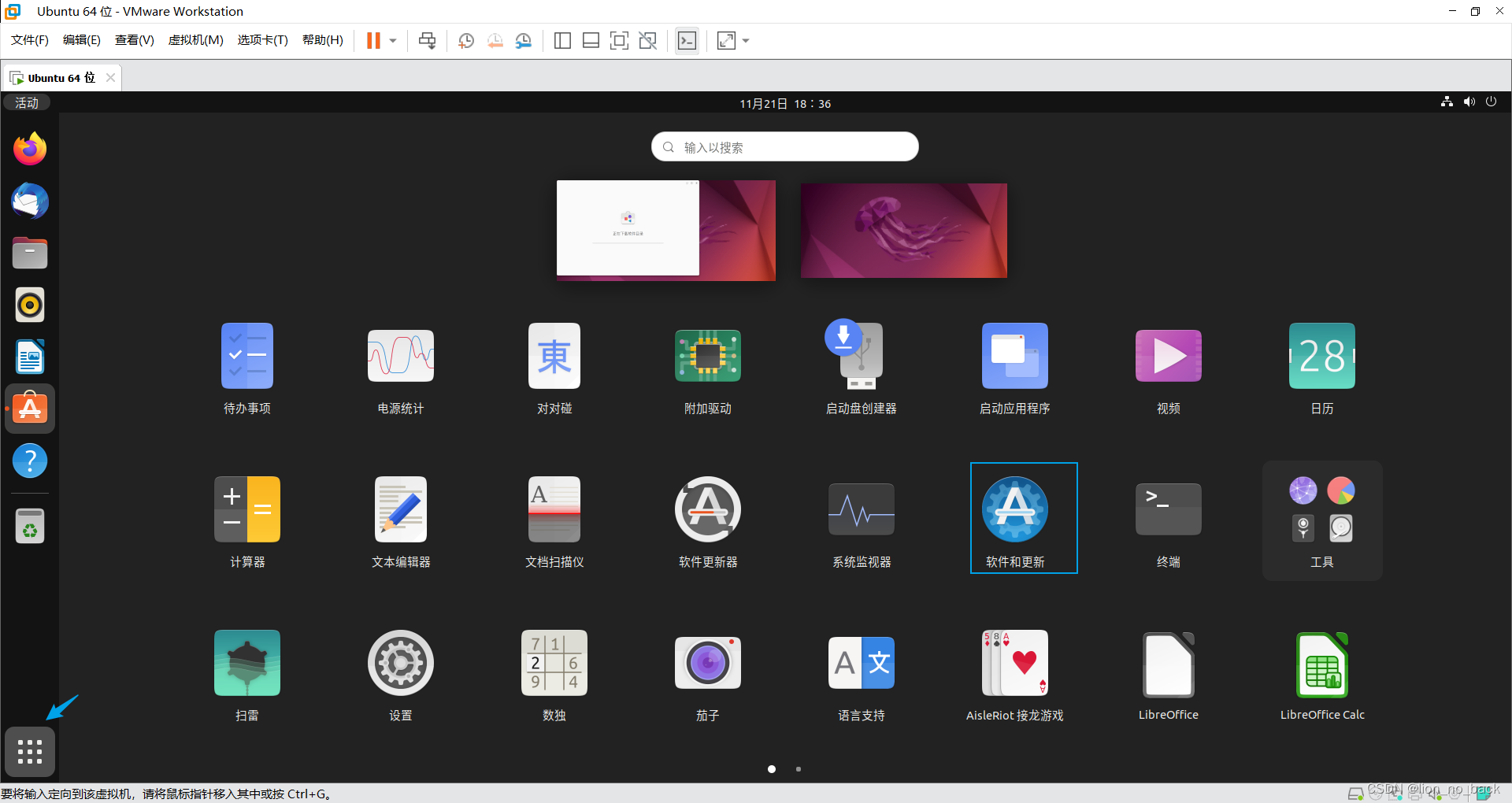Open Thunderbird from the dock
Screen dimensions: 1512x803
[29, 201]
